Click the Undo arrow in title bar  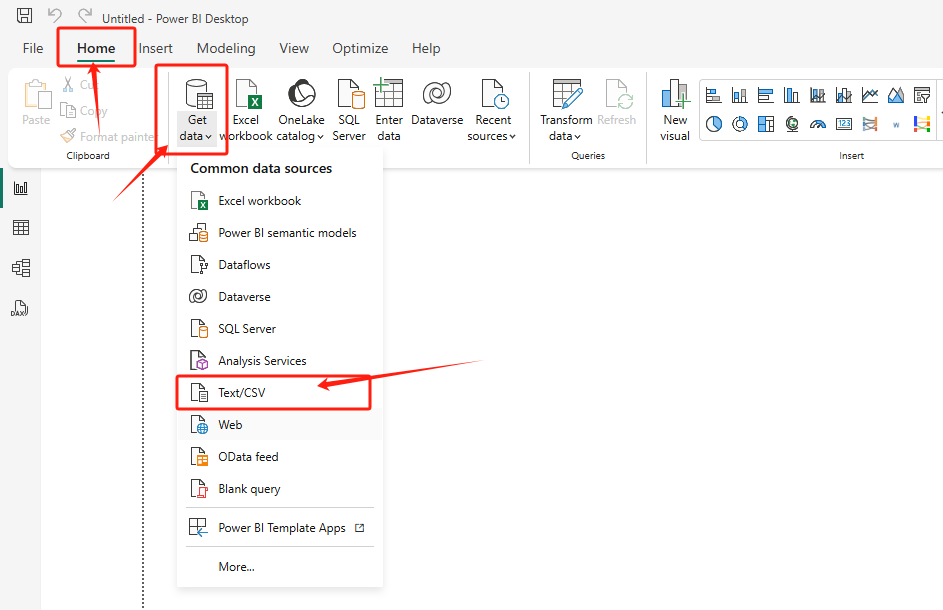(x=55, y=15)
